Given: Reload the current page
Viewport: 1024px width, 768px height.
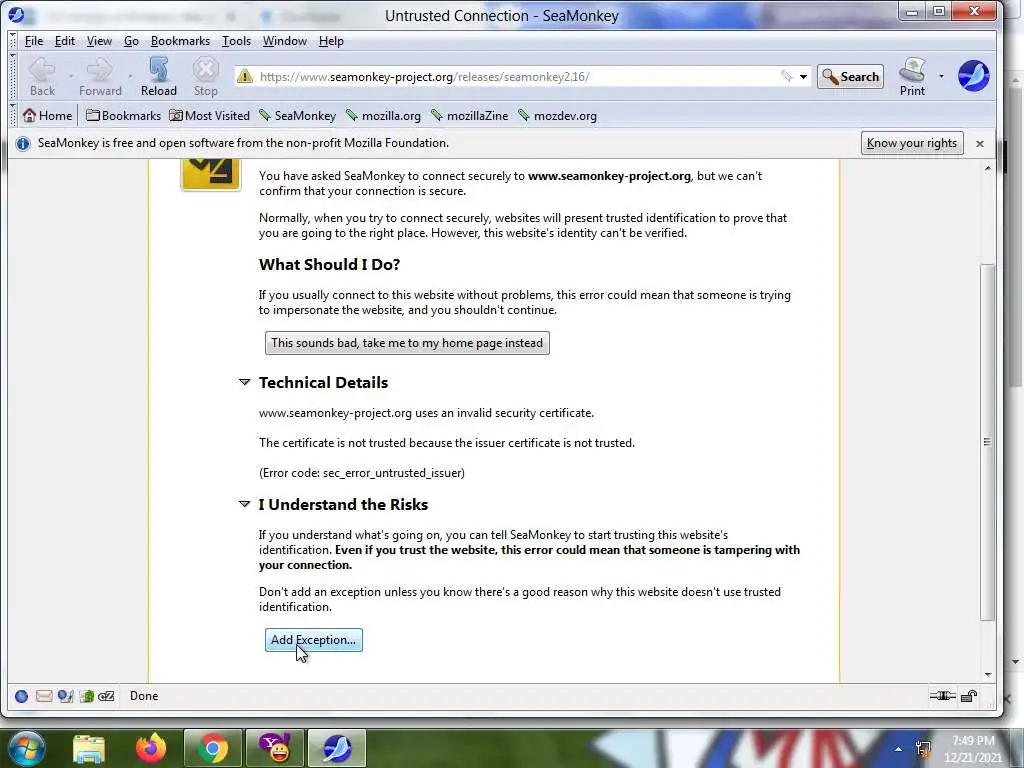Looking at the screenshot, I should [159, 77].
